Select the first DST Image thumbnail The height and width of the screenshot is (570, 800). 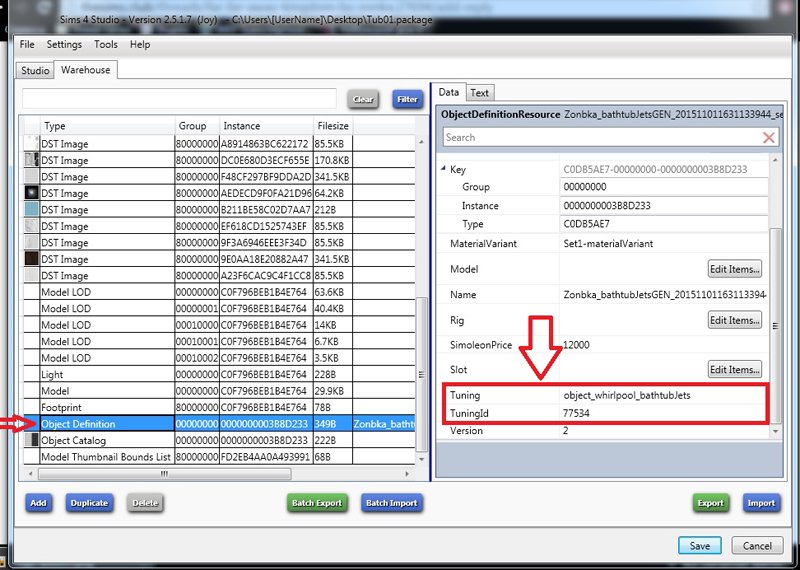[x=31, y=144]
